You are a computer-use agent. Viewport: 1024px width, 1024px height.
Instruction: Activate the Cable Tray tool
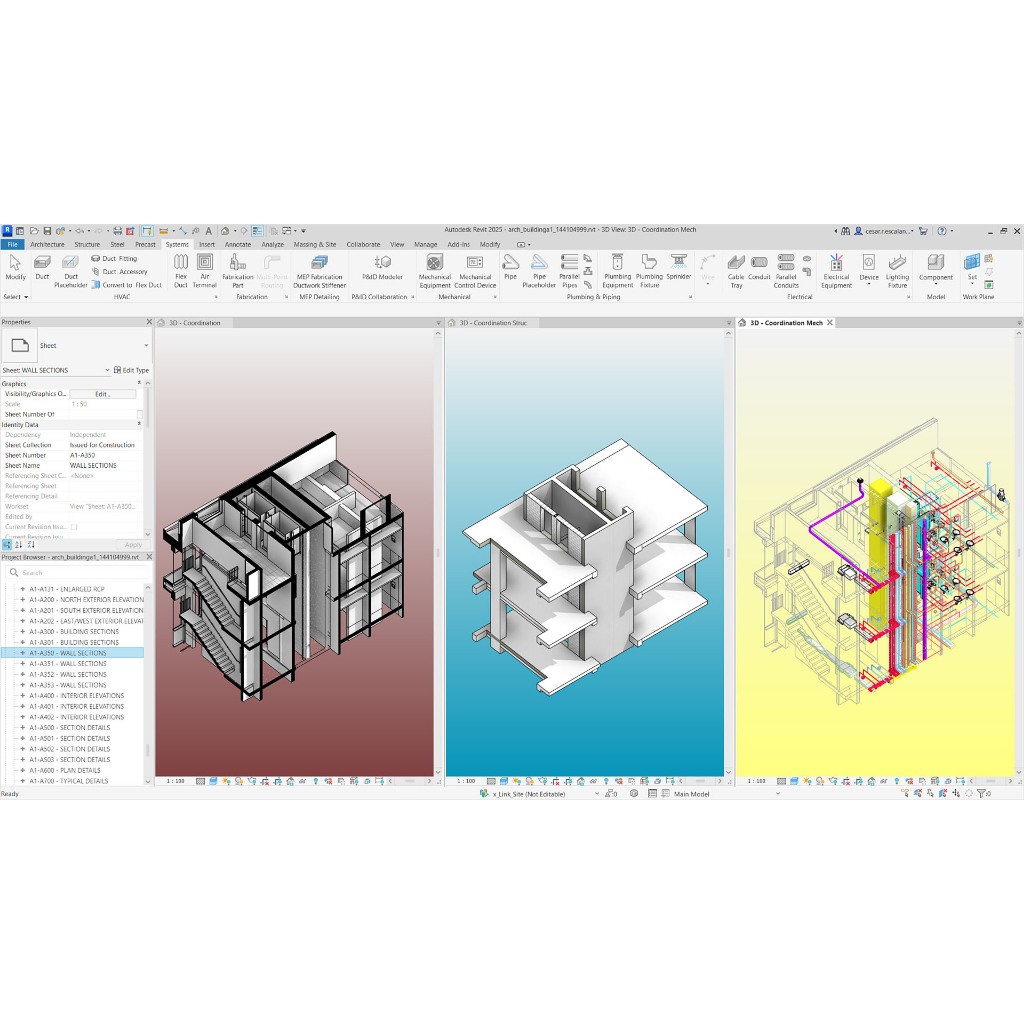click(x=736, y=268)
